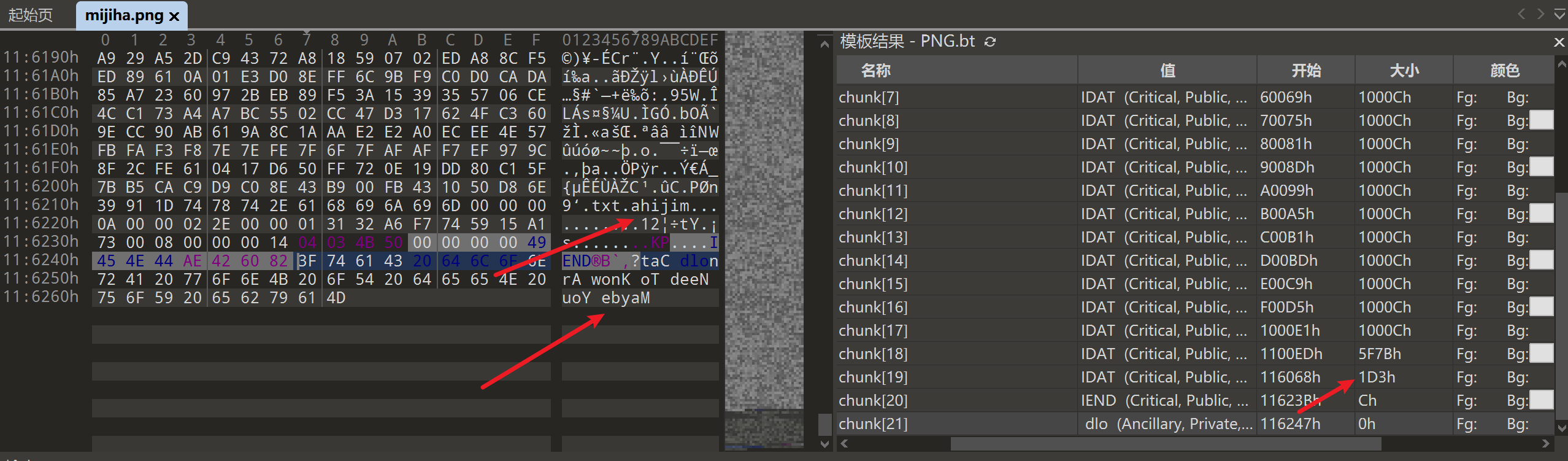1568x461 pixels.
Task: Click the size value 5F7Bh
Action: [1380, 354]
